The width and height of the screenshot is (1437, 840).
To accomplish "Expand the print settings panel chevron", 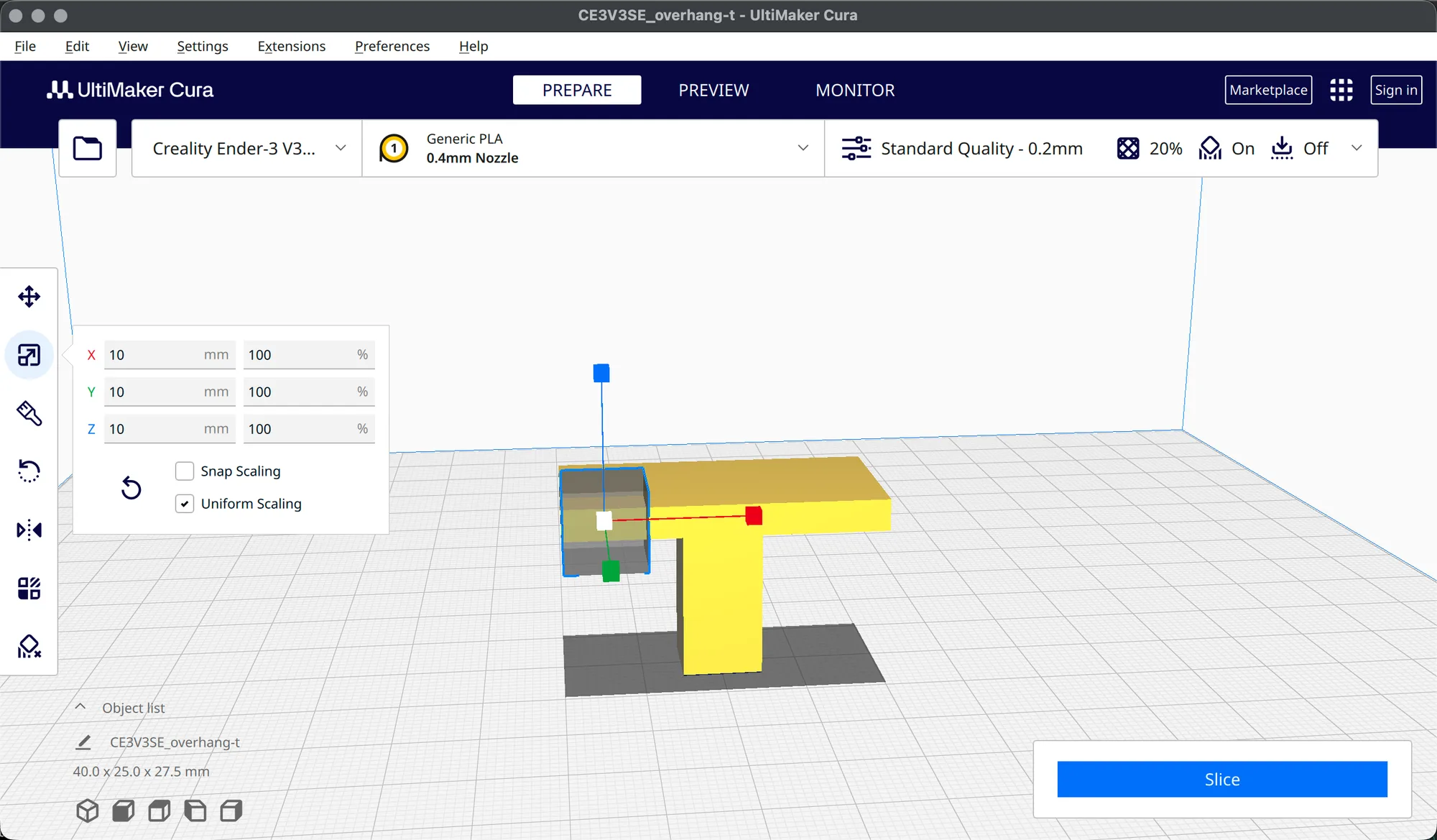I will tap(1357, 148).
